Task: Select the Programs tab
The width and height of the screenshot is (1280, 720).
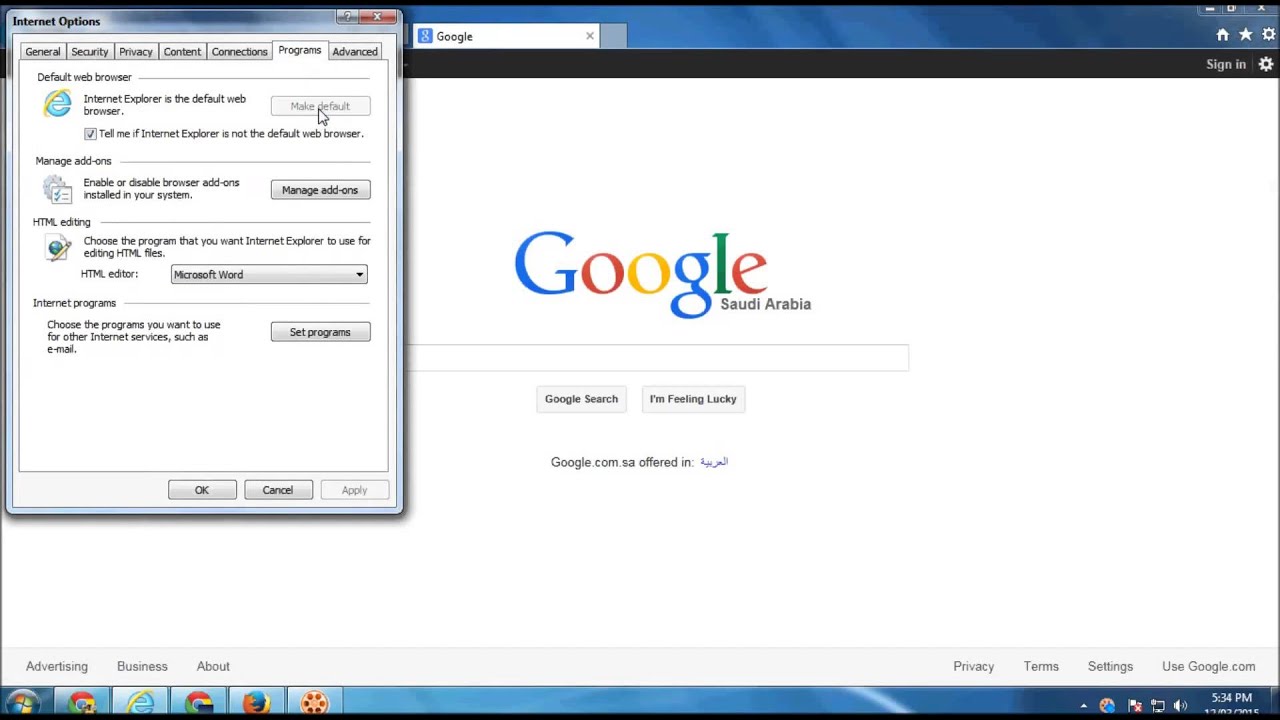Action: [300, 50]
